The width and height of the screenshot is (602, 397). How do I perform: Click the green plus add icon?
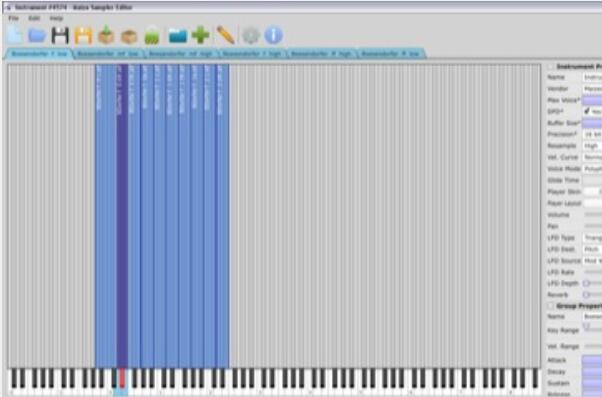pyautogui.click(x=200, y=35)
